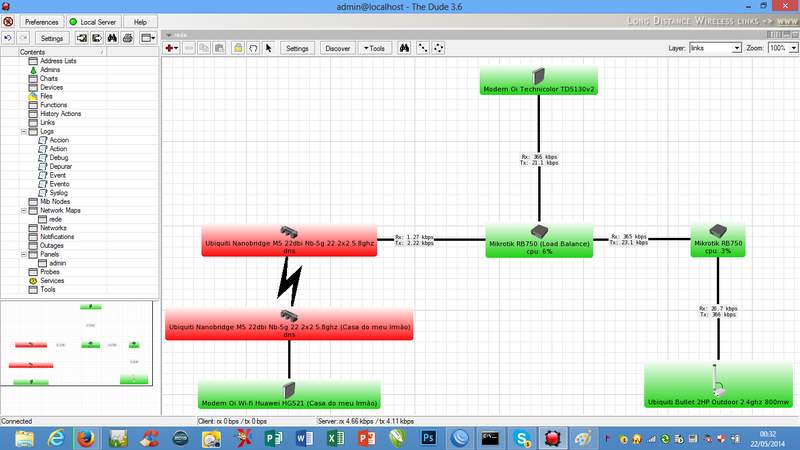Open the Layer combo box

(715, 48)
